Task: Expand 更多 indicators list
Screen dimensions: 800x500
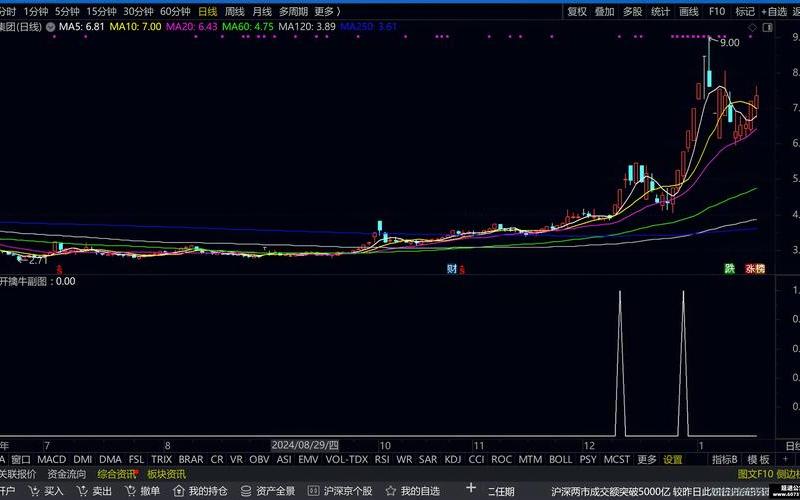Action: coord(647,460)
